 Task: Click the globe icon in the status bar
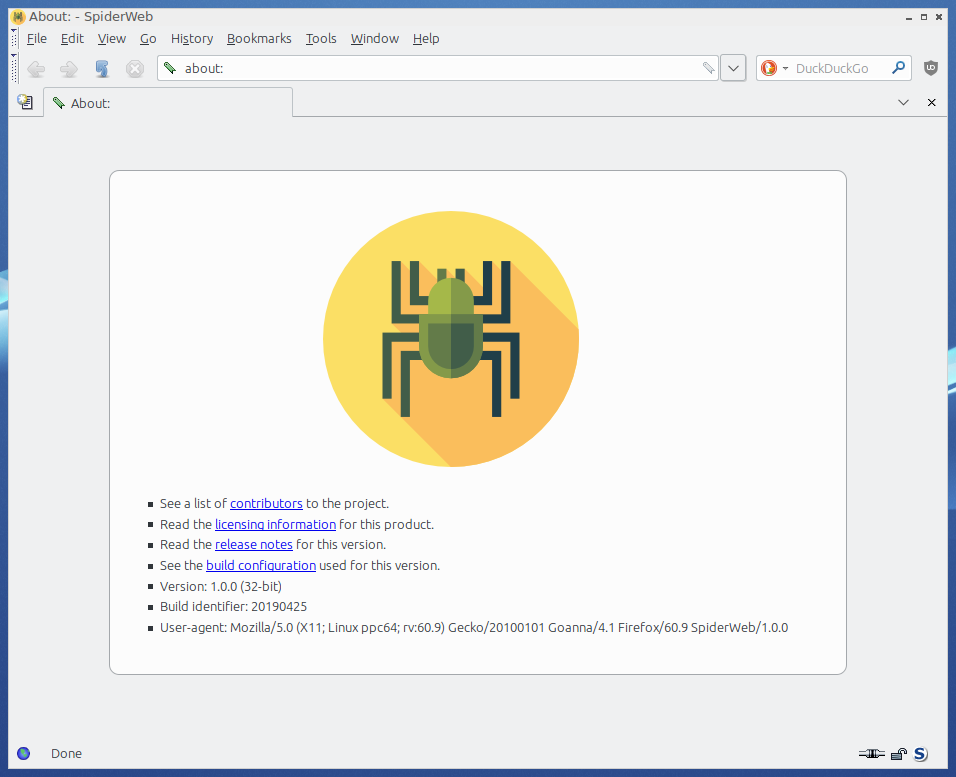pyautogui.click(x=24, y=753)
